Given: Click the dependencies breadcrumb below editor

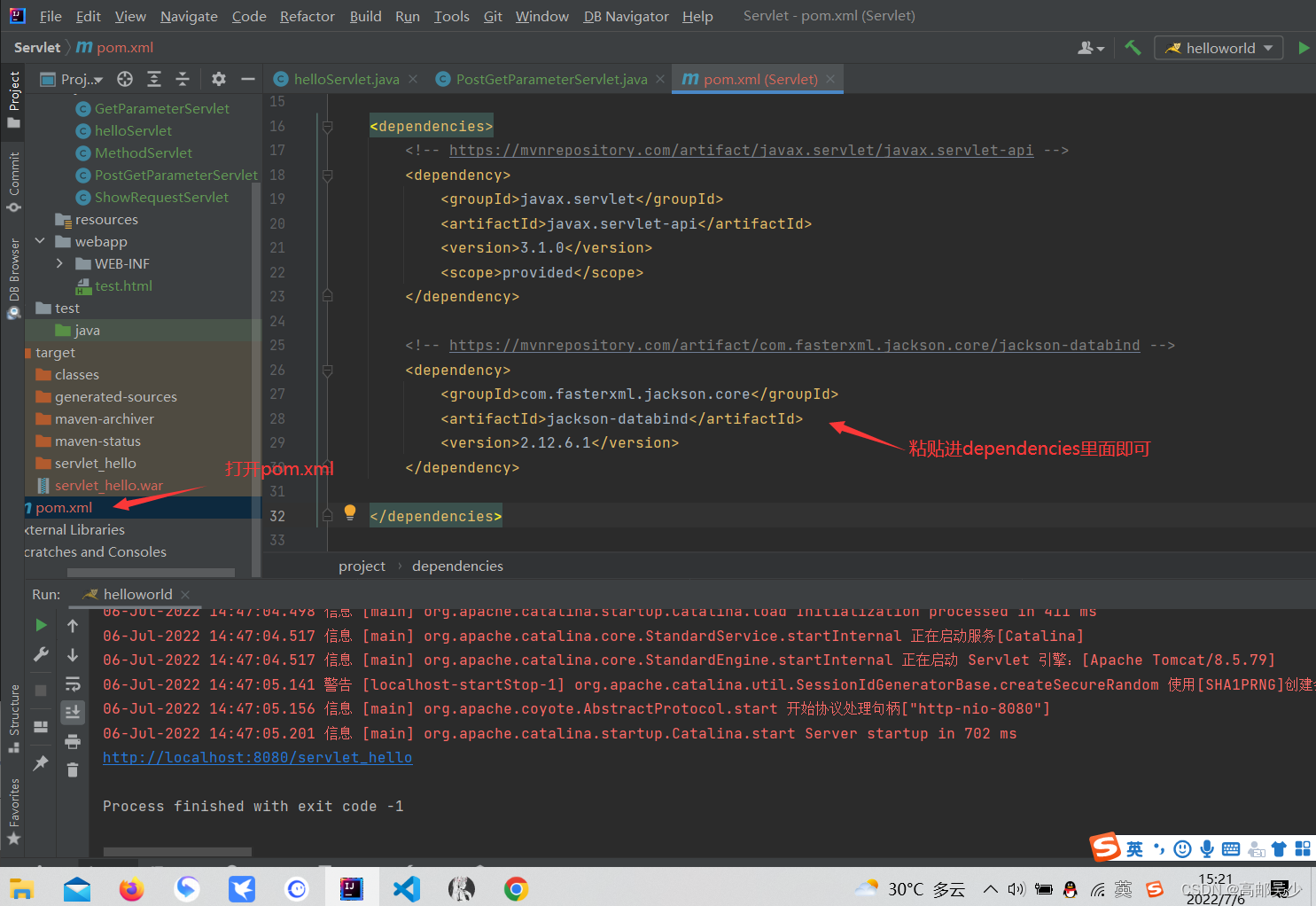Looking at the screenshot, I should point(457,566).
